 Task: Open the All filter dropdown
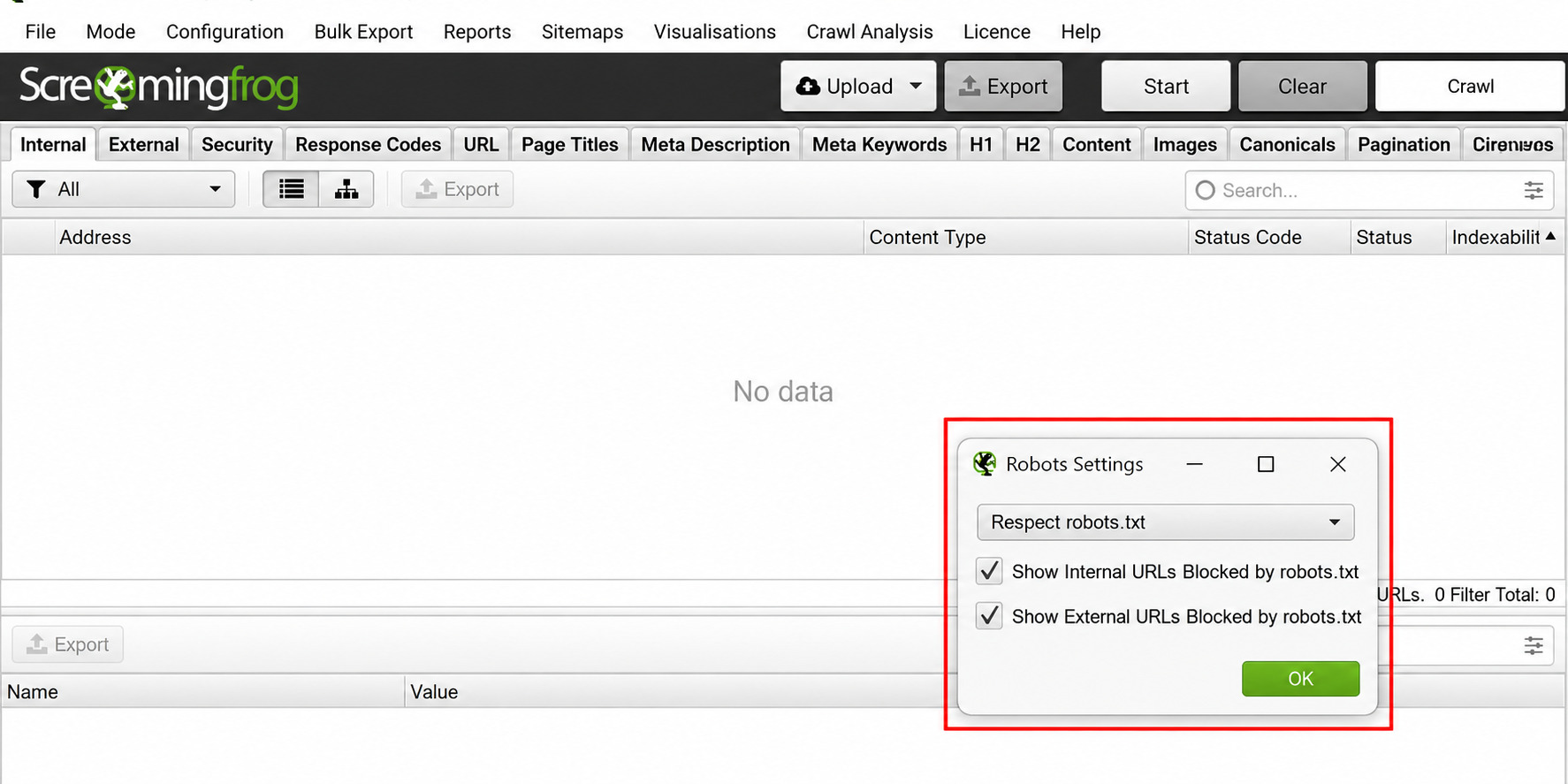click(124, 189)
